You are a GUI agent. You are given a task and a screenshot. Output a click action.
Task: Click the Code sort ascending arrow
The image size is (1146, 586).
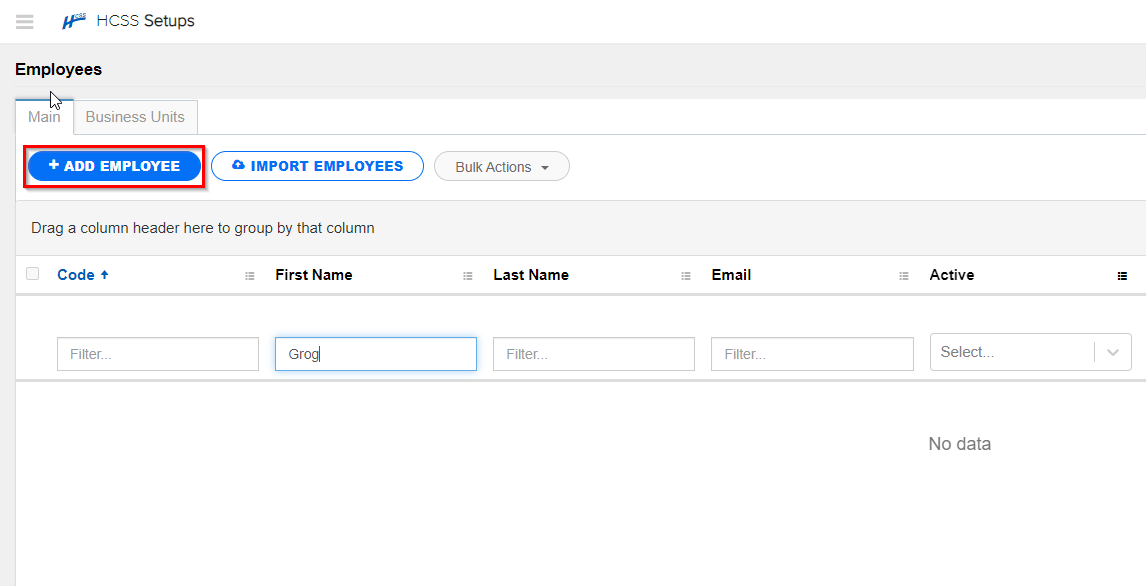click(x=105, y=275)
